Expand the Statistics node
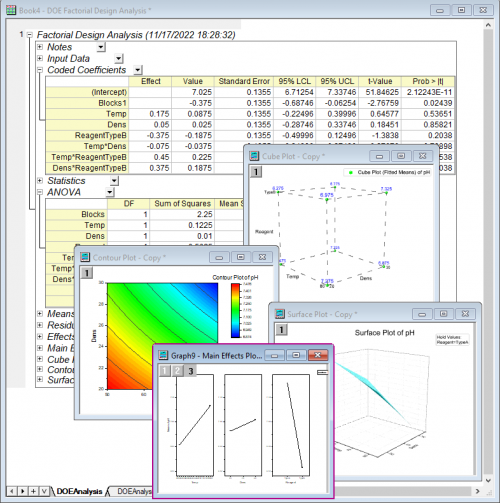The height and width of the screenshot is (503, 500). click(40, 180)
